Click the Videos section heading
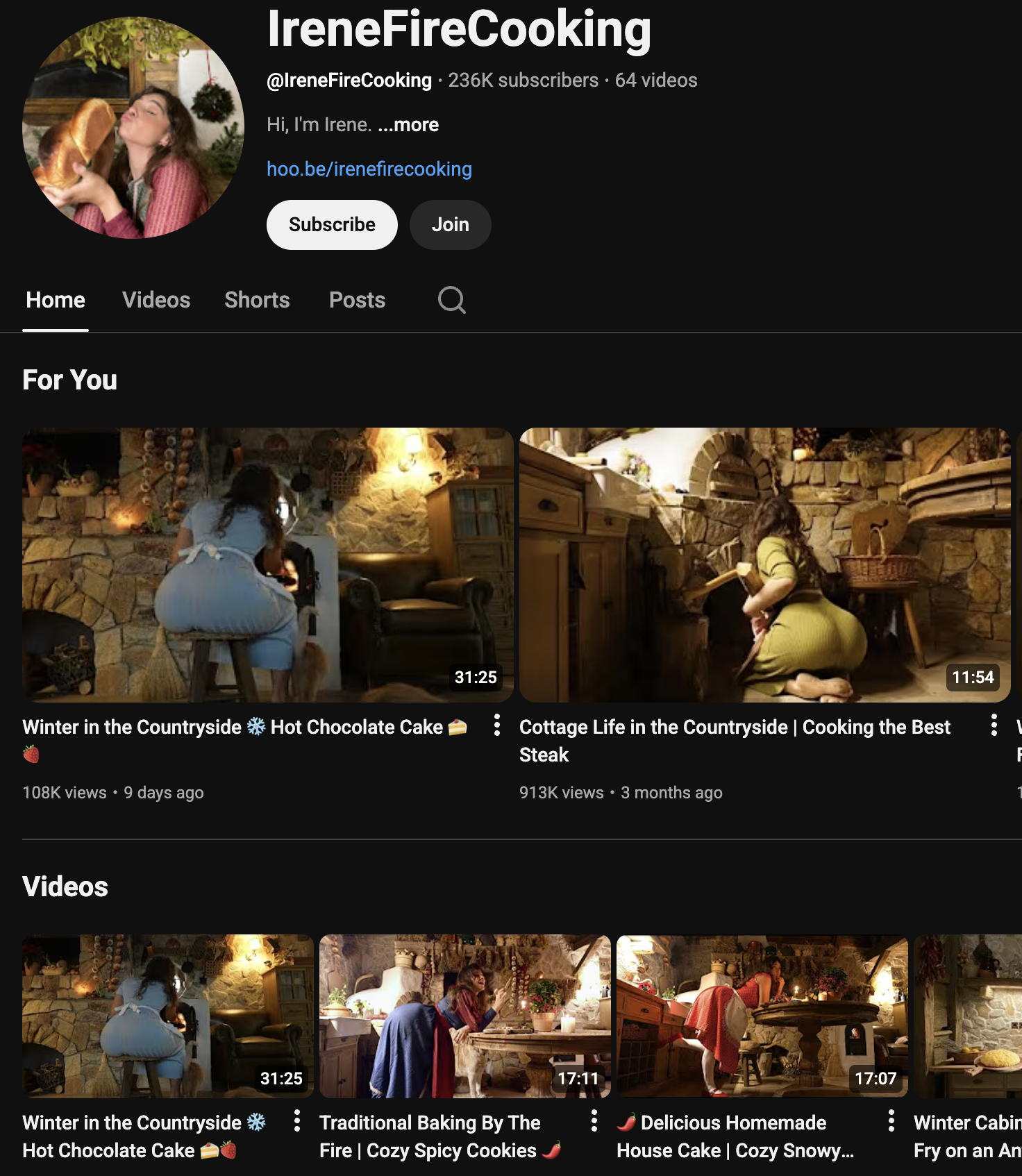 pyautogui.click(x=65, y=887)
